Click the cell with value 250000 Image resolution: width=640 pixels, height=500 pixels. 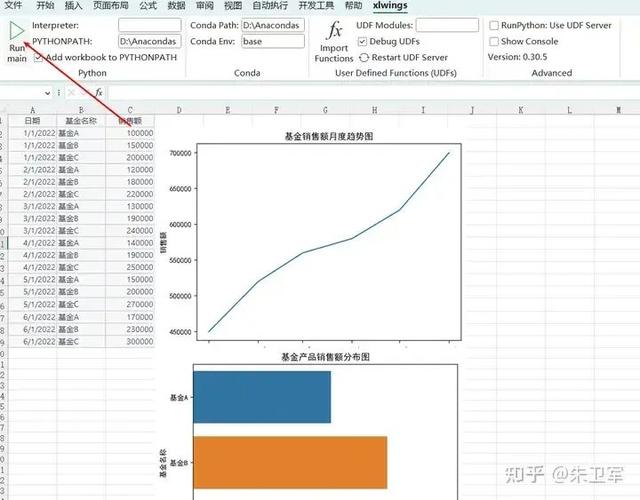(130, 267)
